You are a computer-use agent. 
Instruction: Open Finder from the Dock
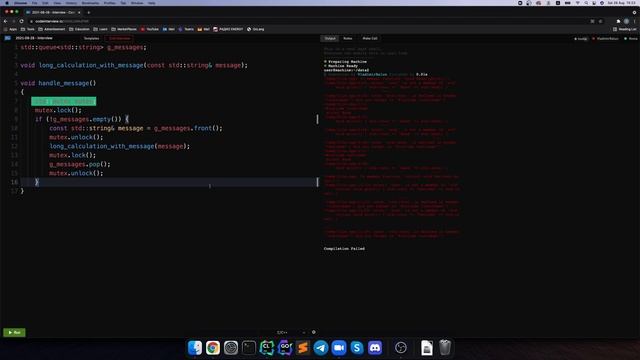coord(195,348)
